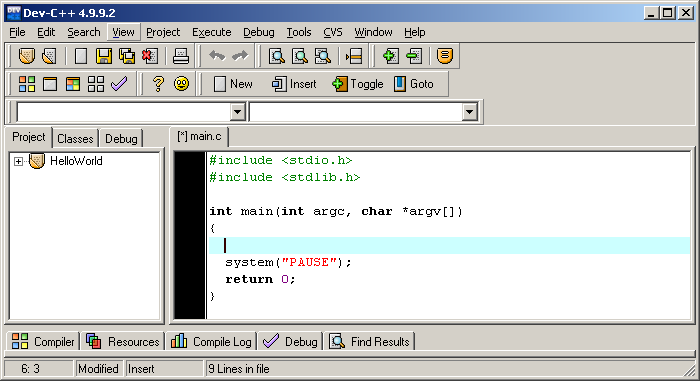Click the New button in the toolbar
Screen dimensions: 700x381
[x=233, y=84]
